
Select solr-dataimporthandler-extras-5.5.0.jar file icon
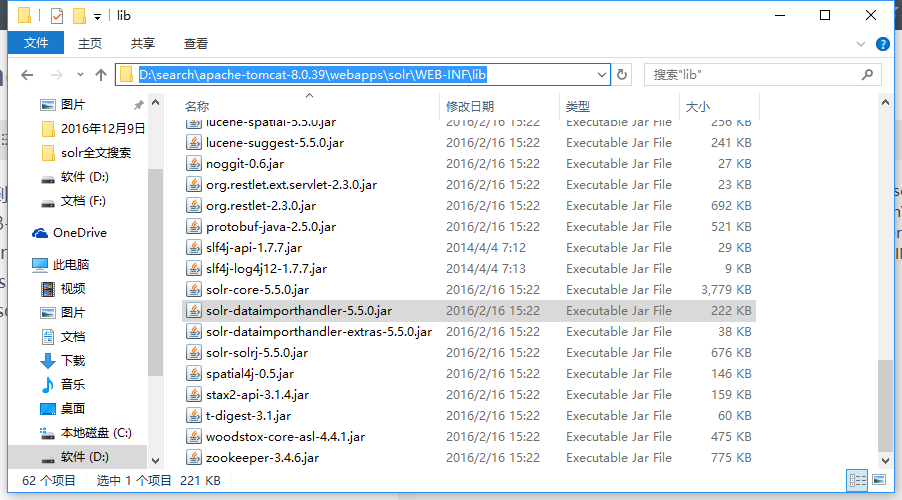coord(194,332)
